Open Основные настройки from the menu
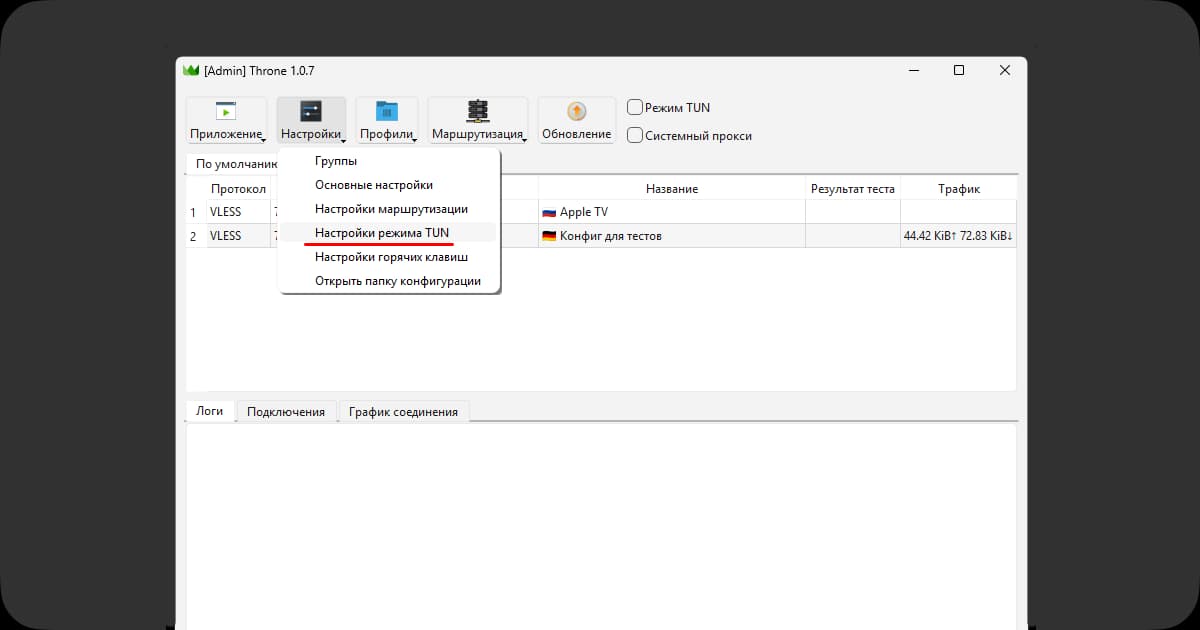 click(373, 185)
